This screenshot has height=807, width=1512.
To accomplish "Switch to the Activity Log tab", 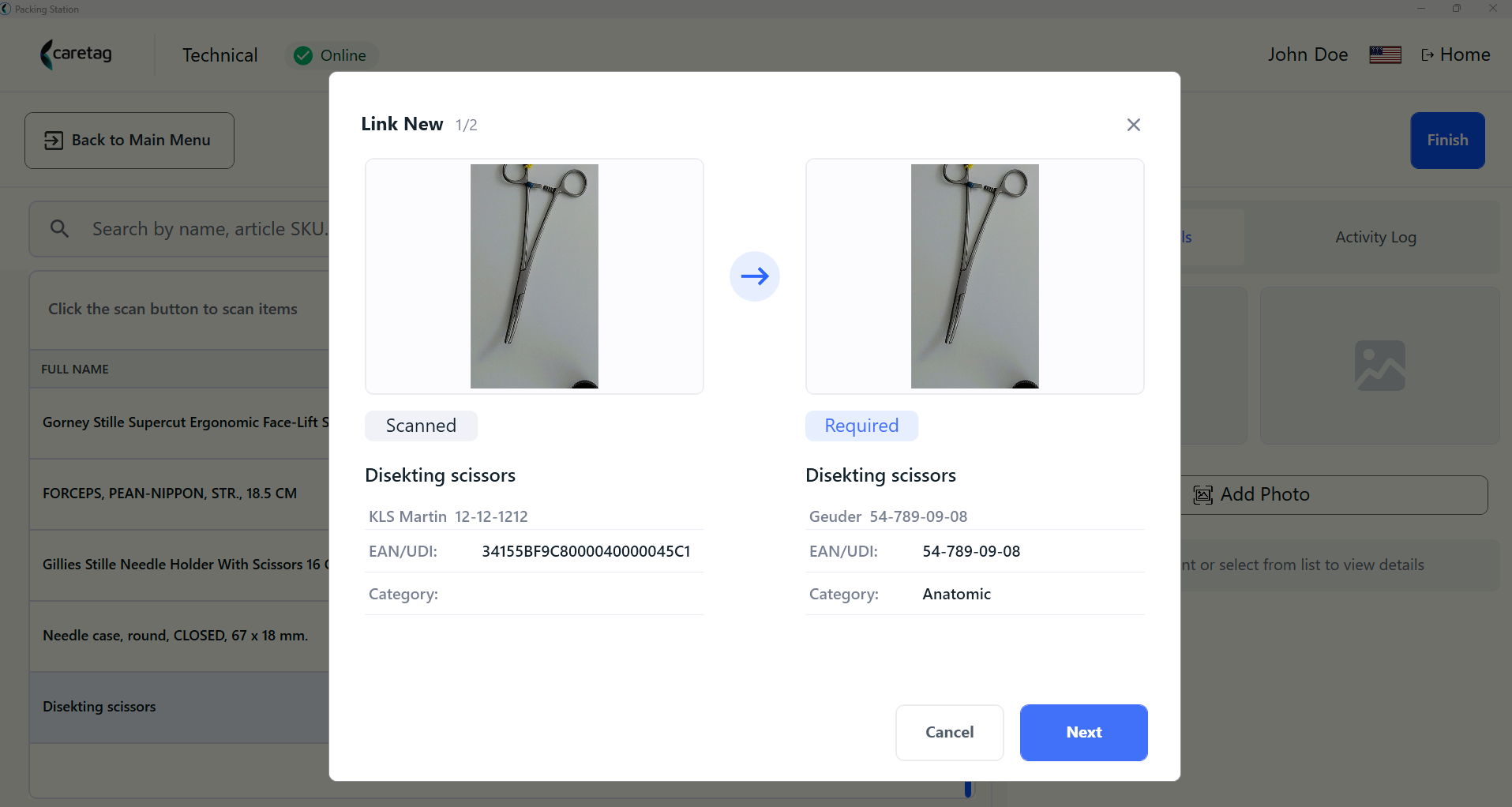I will pos(1375,237).
